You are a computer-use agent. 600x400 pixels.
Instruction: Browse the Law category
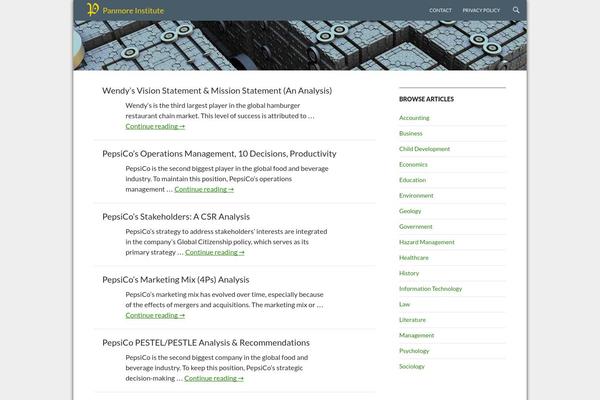pos(404,304)
